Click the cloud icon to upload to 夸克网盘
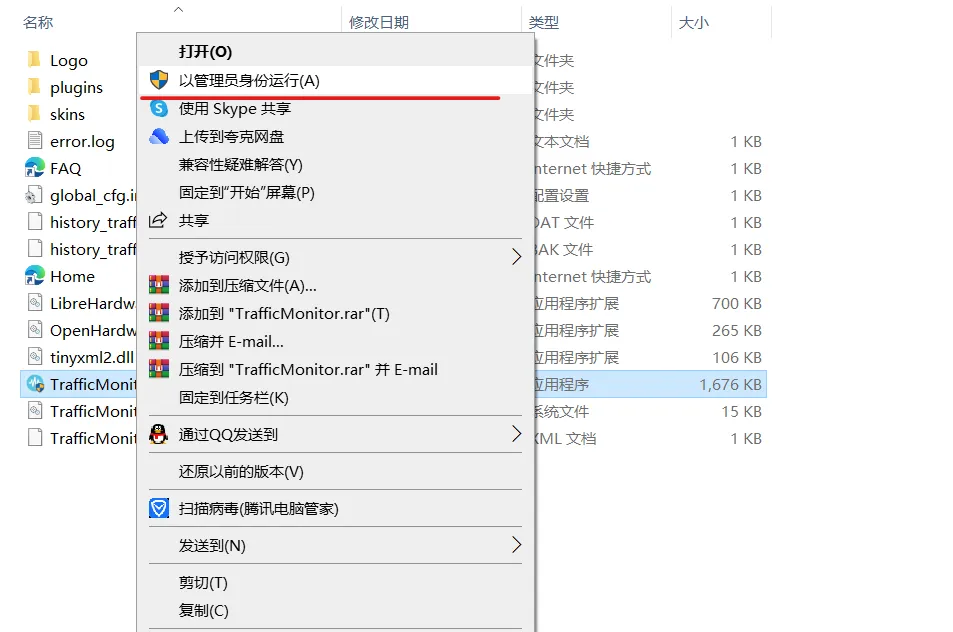 click(159, 136)
